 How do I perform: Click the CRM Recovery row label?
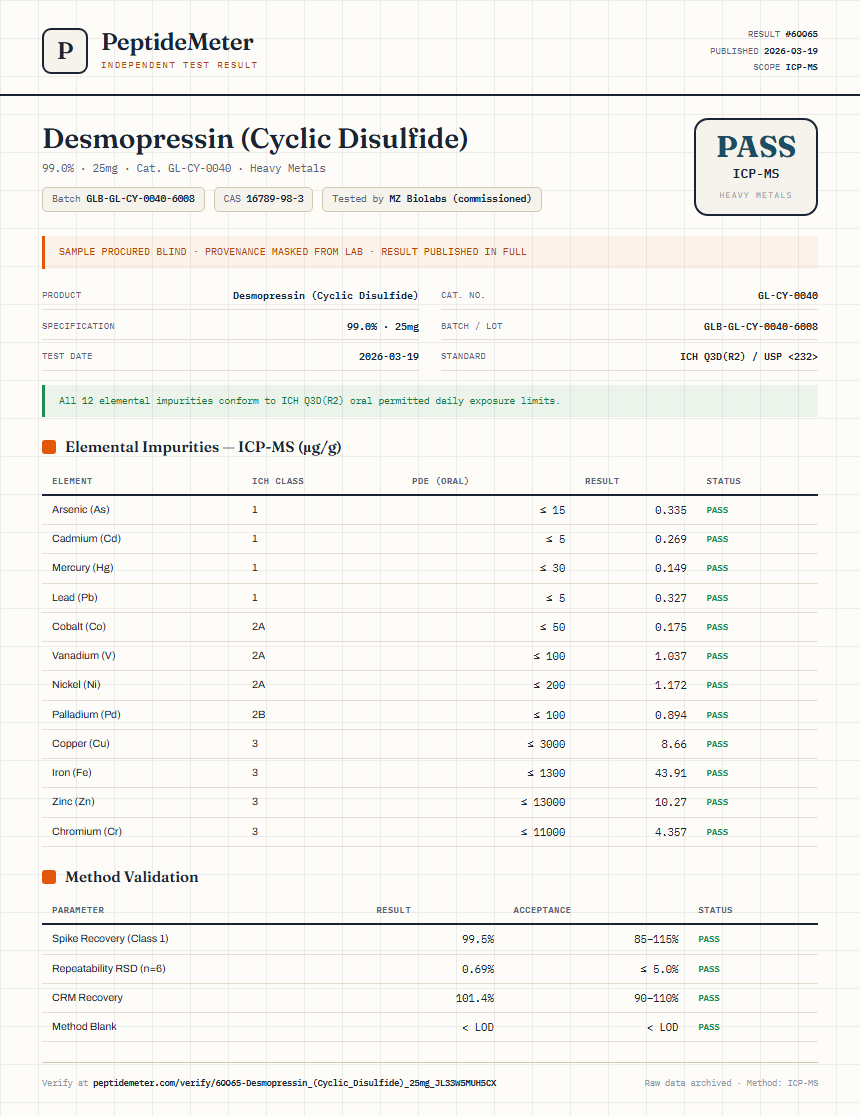[88, 998]
